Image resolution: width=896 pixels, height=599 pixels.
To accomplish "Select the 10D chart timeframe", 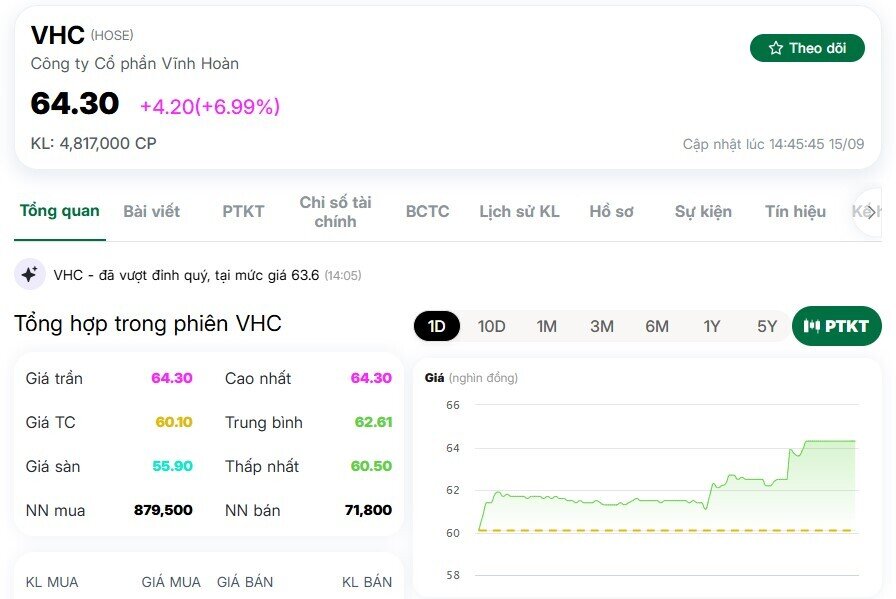I will 491,326.
